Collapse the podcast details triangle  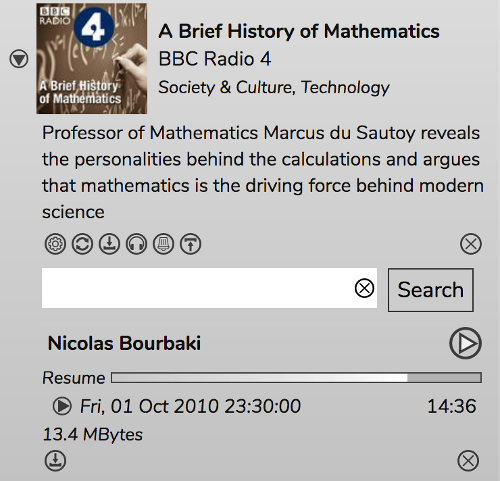(x=19, y=59)
